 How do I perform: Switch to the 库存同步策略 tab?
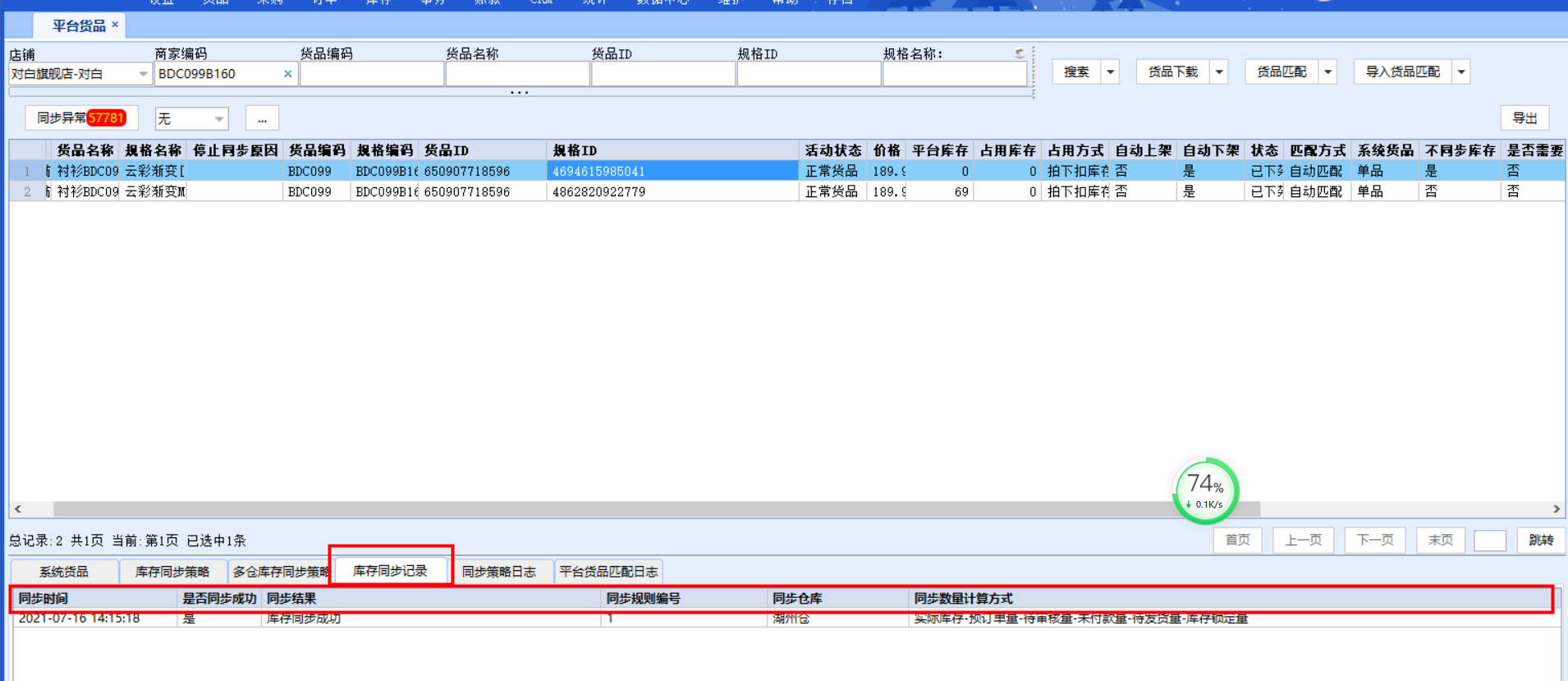[x=172, y=572]
